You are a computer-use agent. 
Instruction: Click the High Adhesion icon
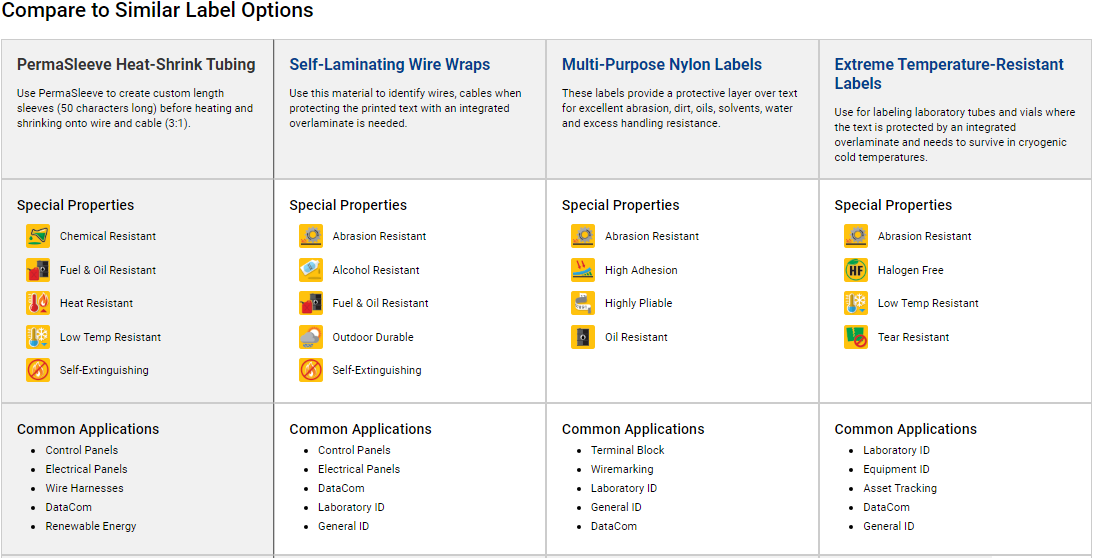click(x=583, y=270)
